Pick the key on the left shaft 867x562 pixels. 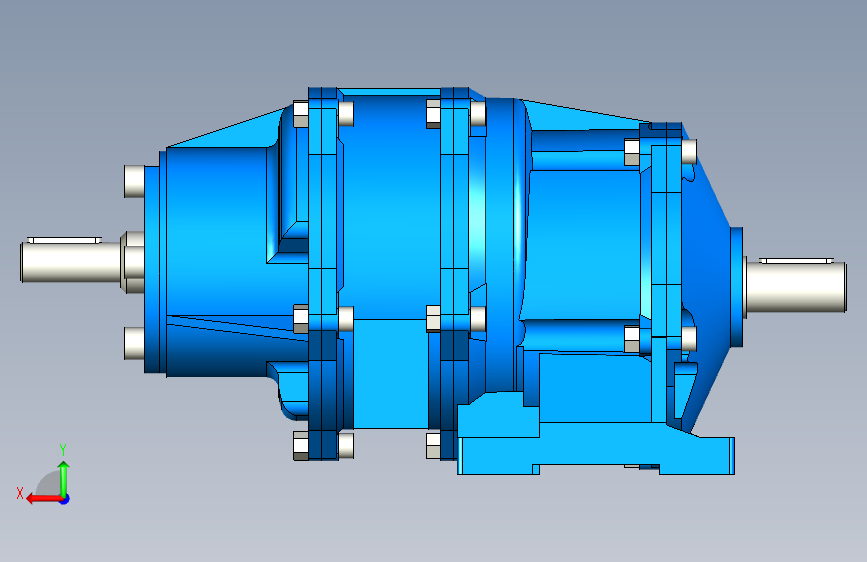[x=64, y=240]
